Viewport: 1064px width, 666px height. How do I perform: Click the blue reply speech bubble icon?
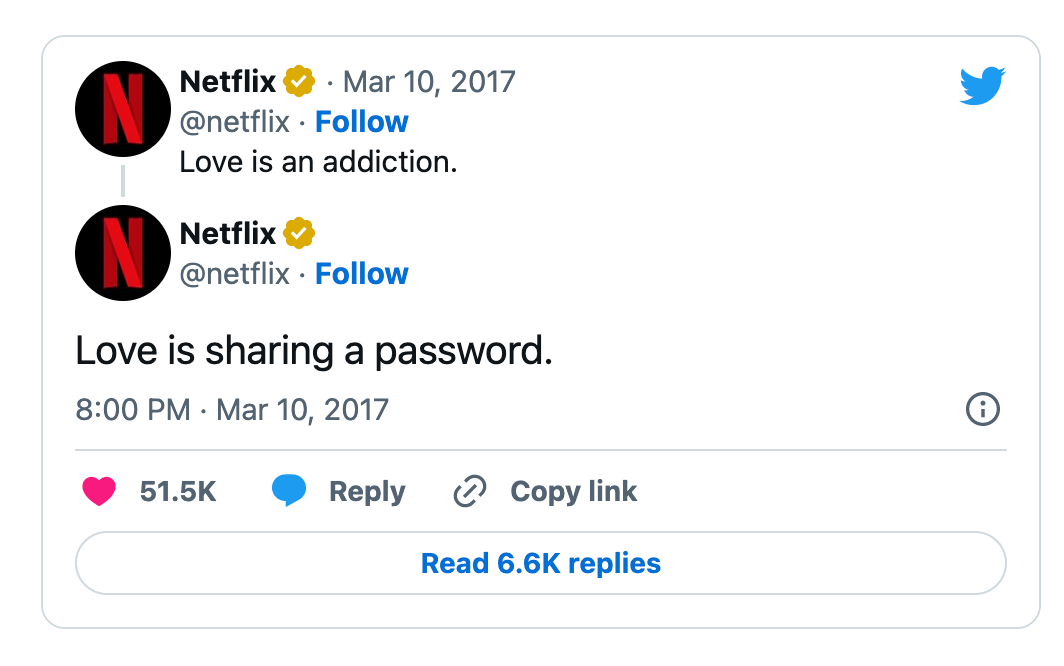click(x=289, y=491)
